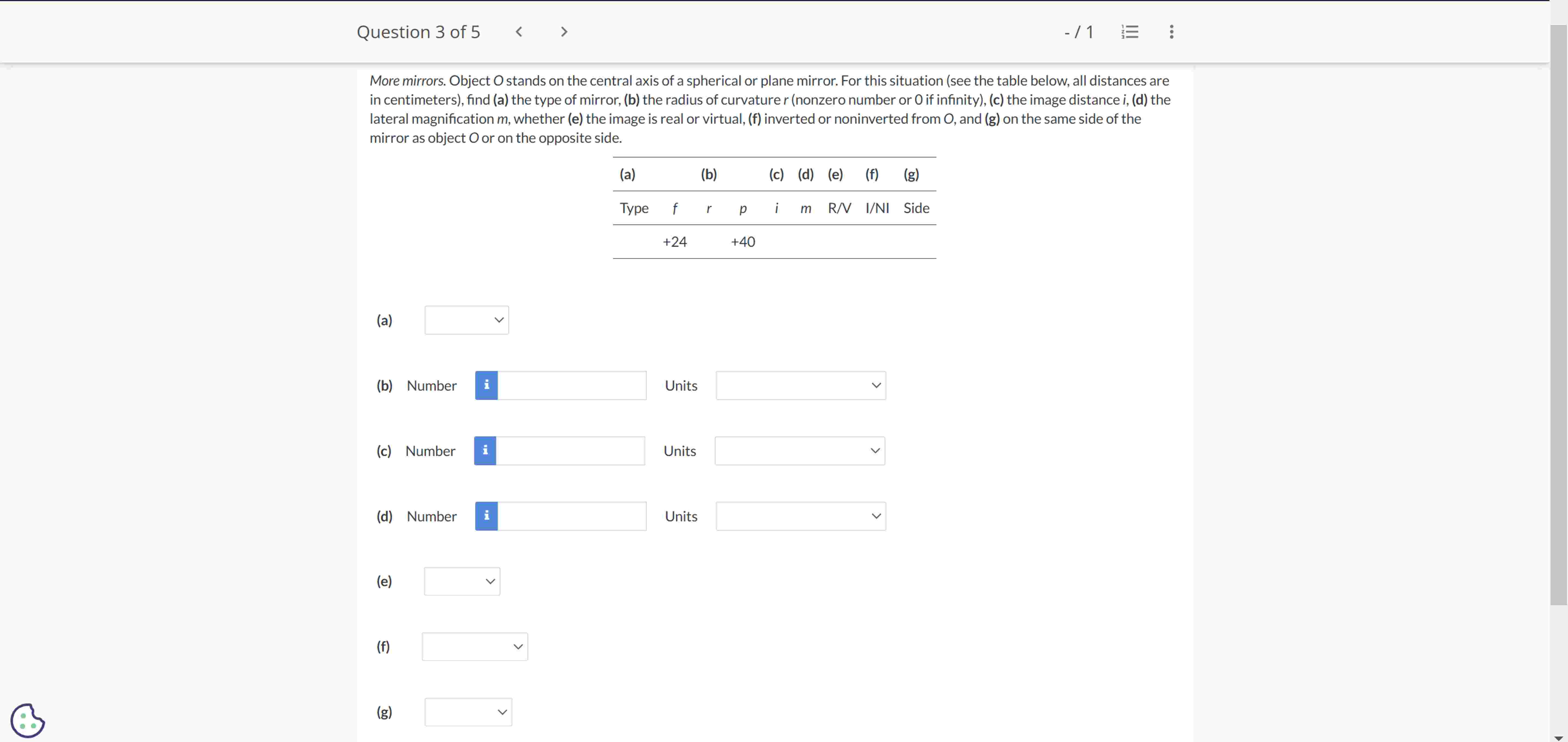Click the info icon for part (d)
The height and width of the screenshot is (742, 1568).
click(x=486, y=516)
